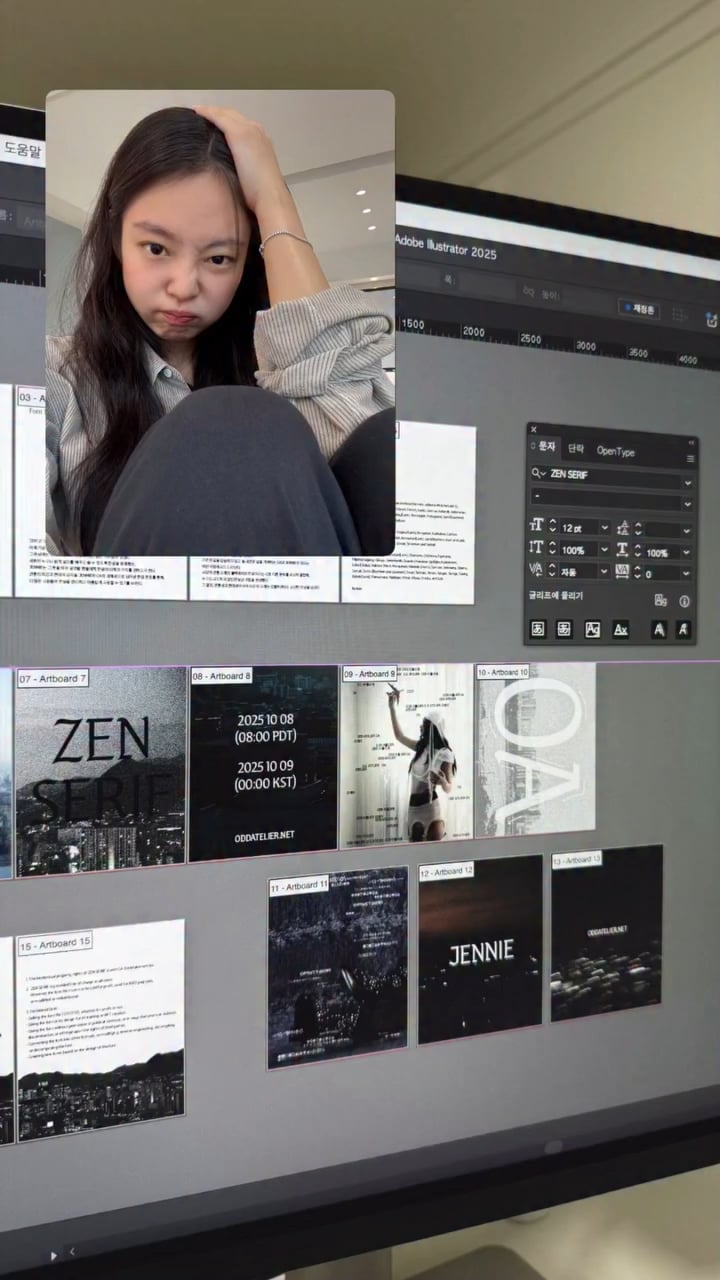Toggle the glyph snap options icon beside info
This screenshot has width=720, height=1280.
660,600
